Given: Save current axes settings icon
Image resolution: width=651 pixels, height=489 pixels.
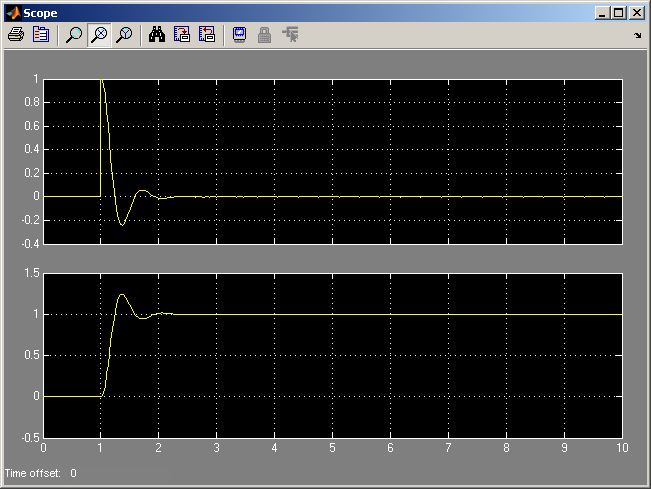Looking at the screenshot, I should (x=182, y=34).
